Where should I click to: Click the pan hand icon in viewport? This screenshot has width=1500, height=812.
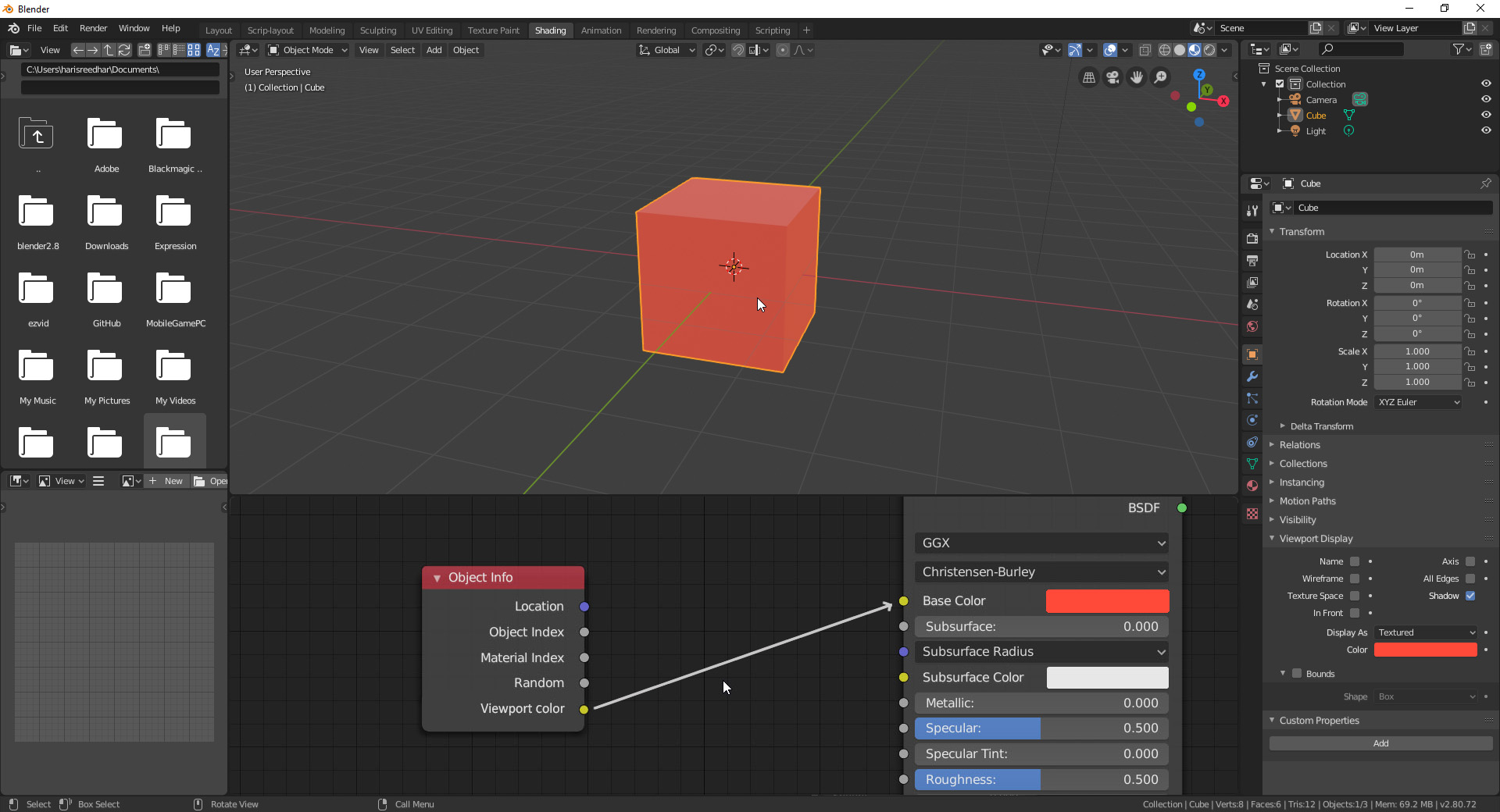(1137, 77)
